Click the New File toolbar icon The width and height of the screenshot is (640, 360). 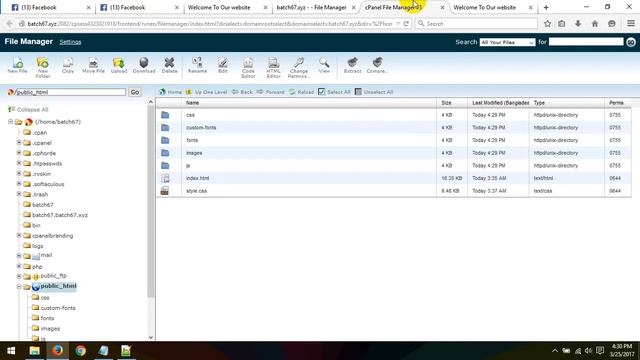click(x=18, y=65)
